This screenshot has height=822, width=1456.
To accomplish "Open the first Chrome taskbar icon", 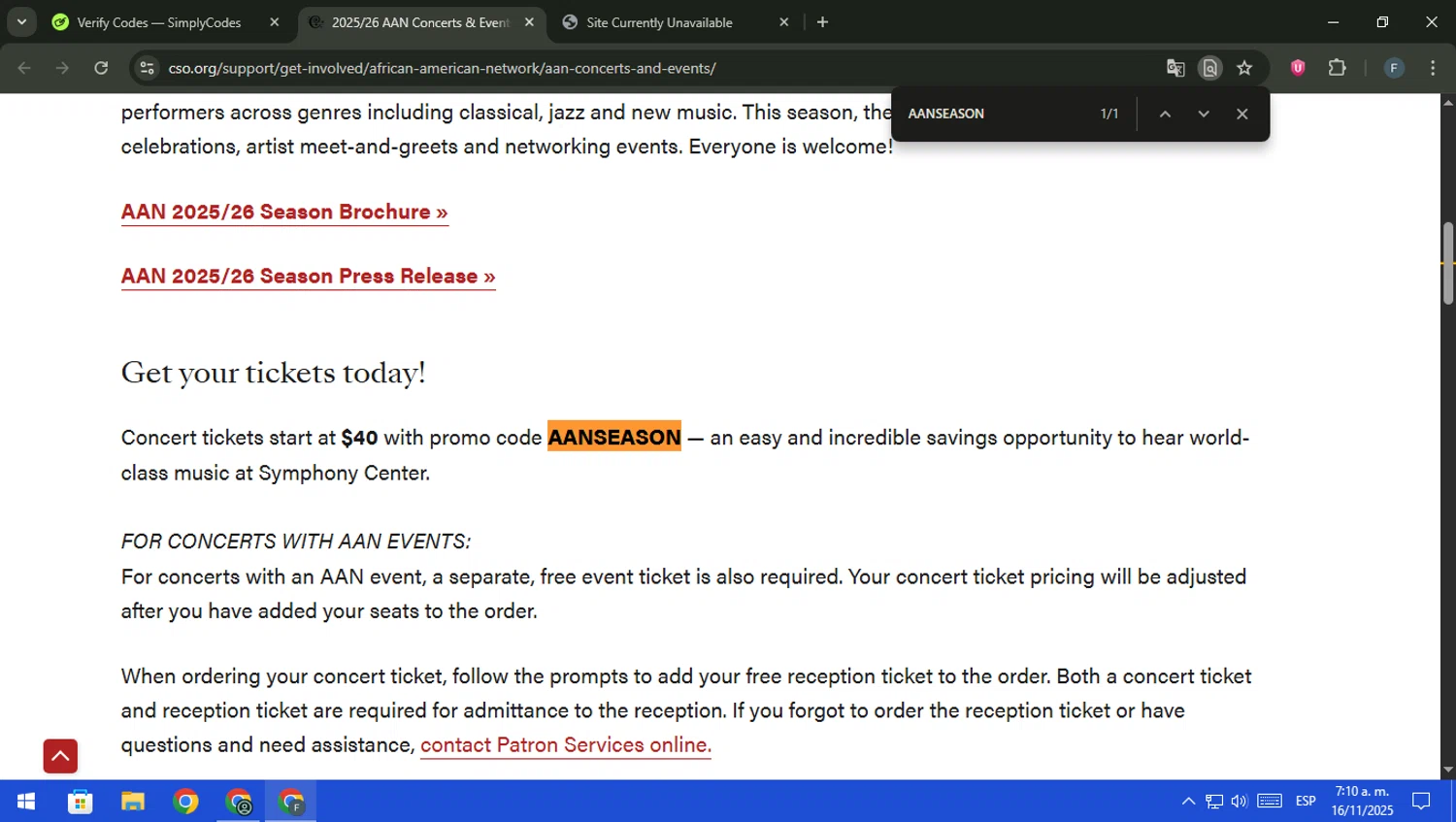I will (185, 802).
